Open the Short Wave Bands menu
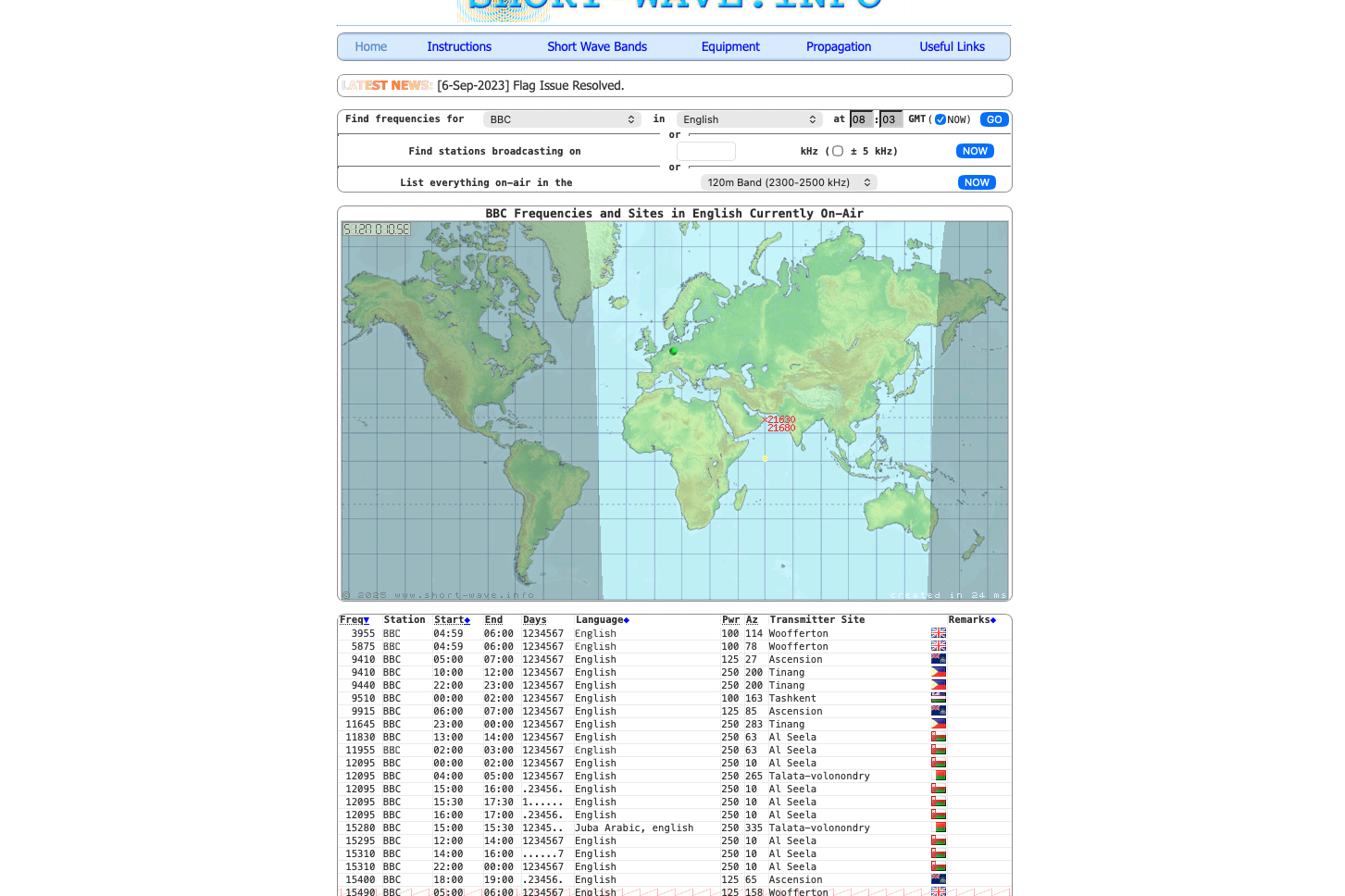 597,47
